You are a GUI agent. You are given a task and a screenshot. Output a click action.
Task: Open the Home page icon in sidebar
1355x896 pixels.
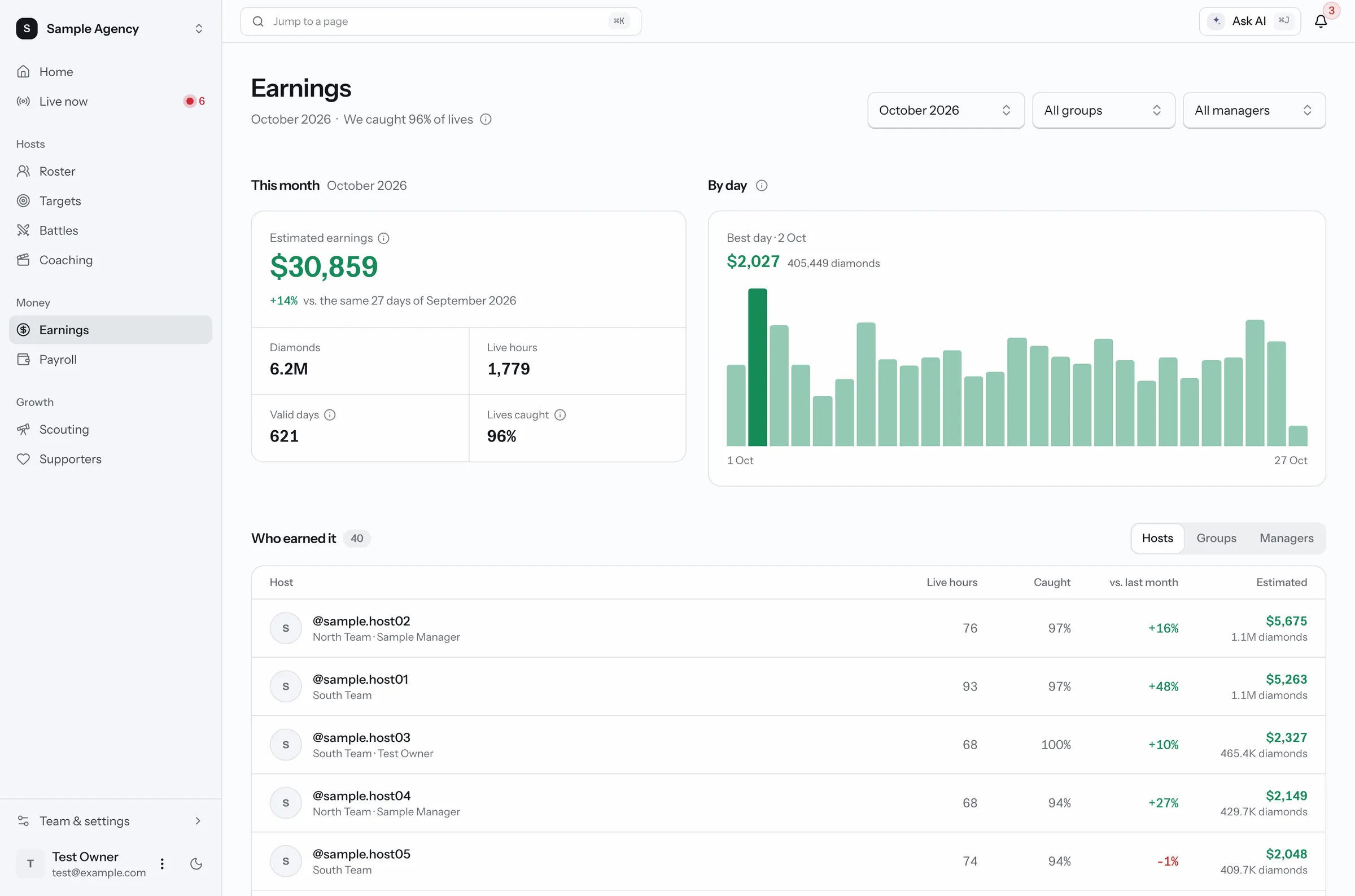pos(23,72)
